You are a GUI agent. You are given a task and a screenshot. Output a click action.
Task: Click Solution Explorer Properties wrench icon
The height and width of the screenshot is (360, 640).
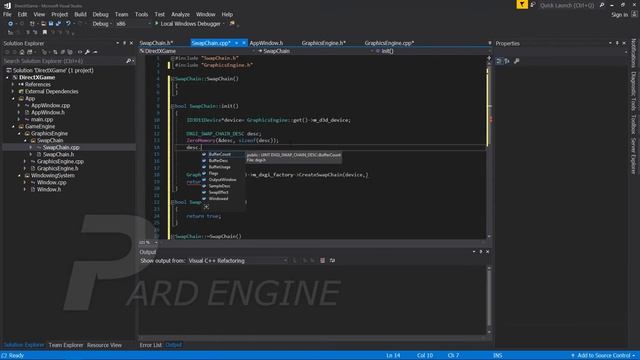pos(87,52)
